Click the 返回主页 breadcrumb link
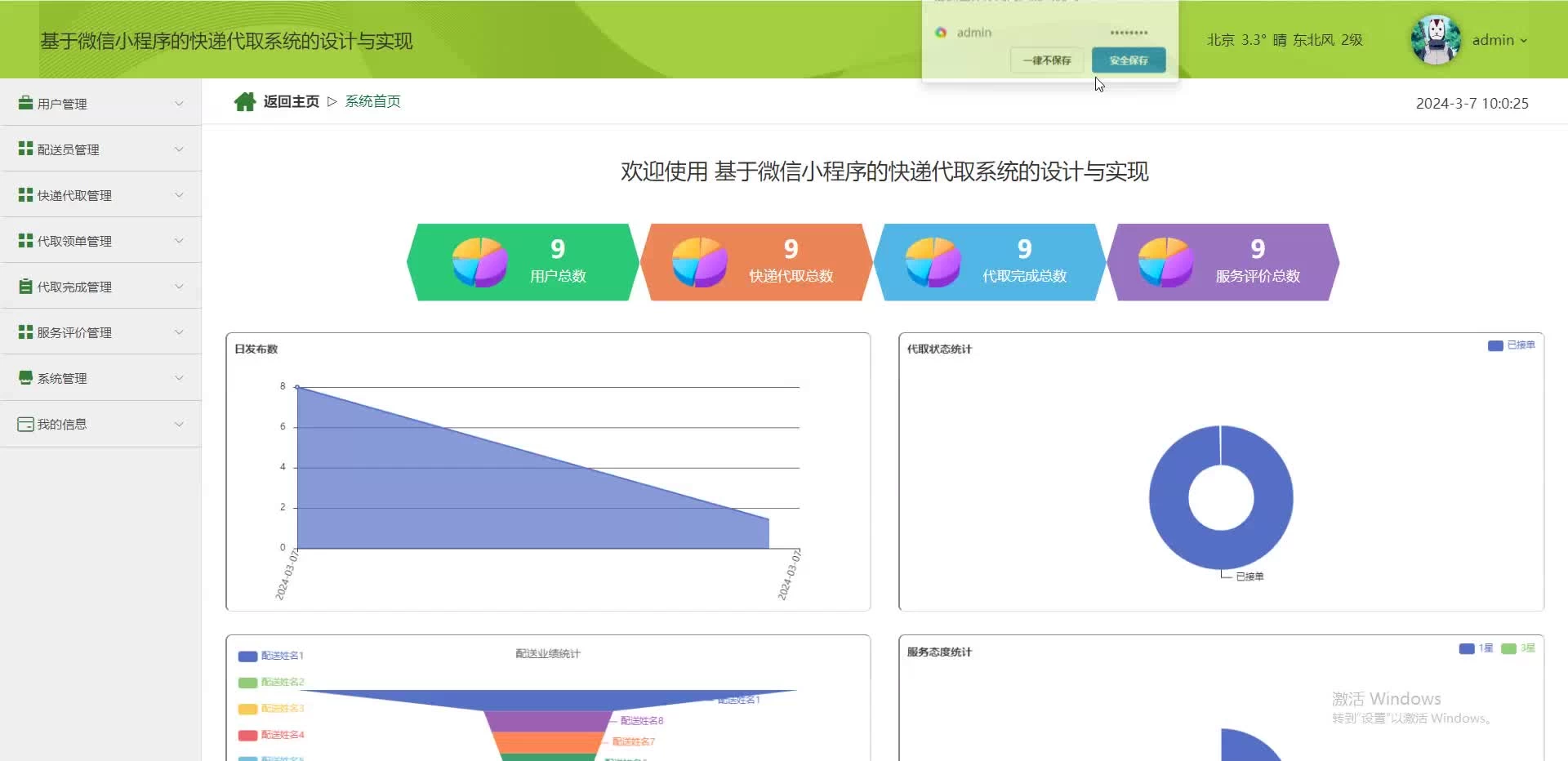The image size is (1568, 761). pyautogui.click(x=292, y=101)
